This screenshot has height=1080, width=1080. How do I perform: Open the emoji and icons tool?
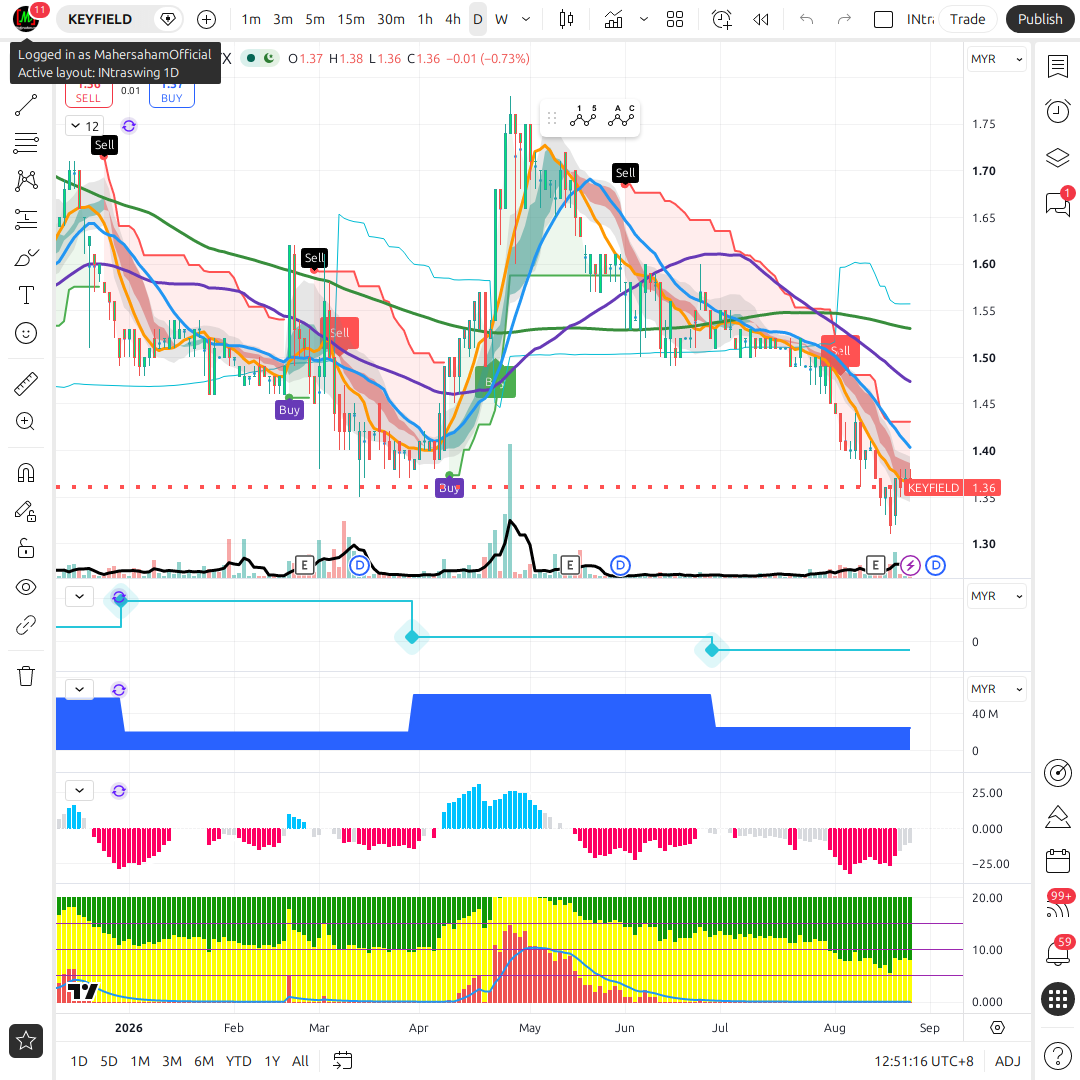click(25, 333)
